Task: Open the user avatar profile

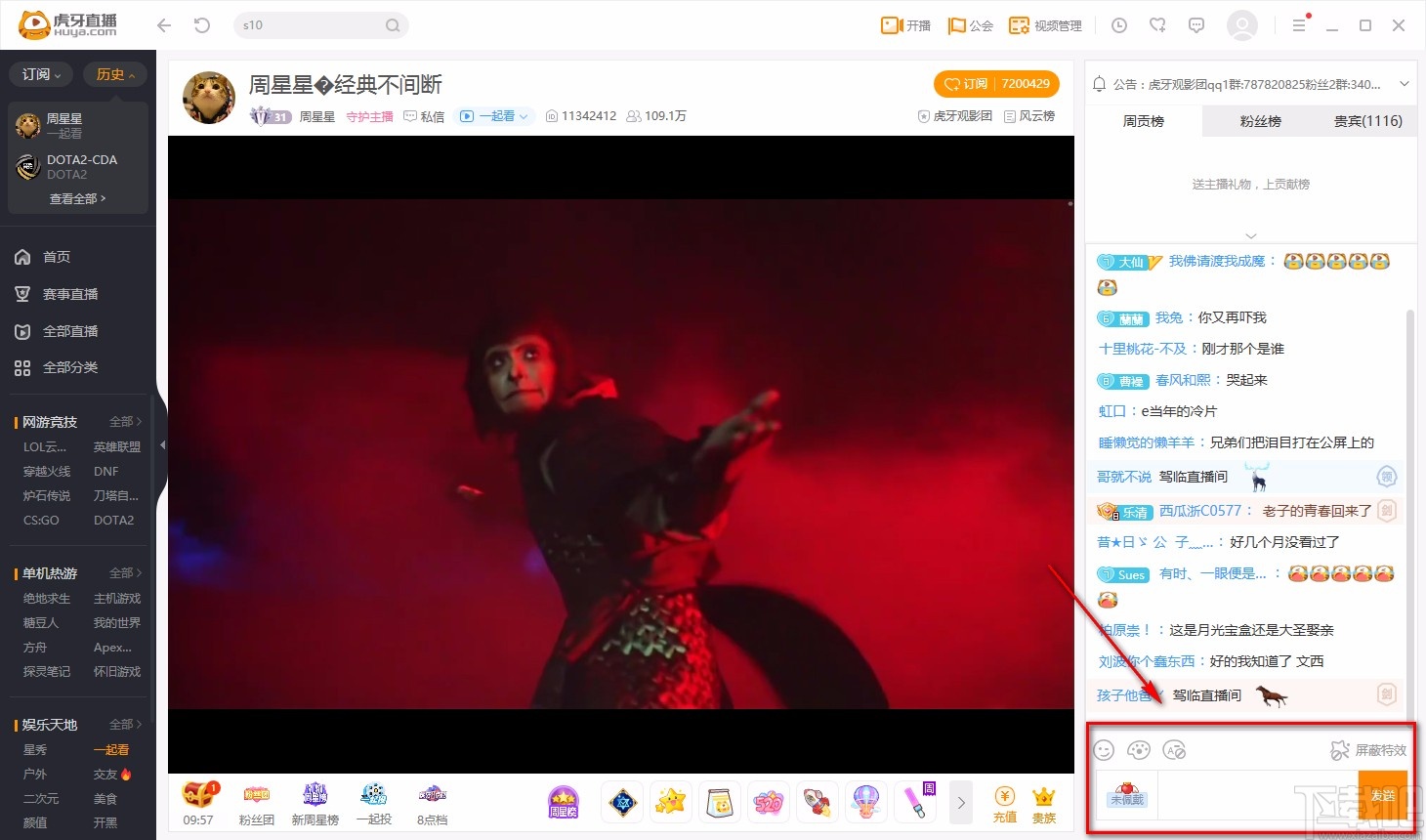Action: click(x=1242, y=25)
